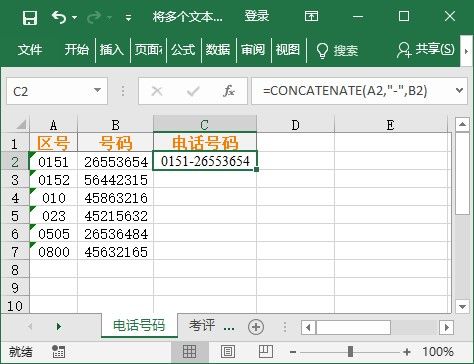Open the undo history dropdown arrow
The width and height of the screenshot is (474, 364).
coord(74,17)
